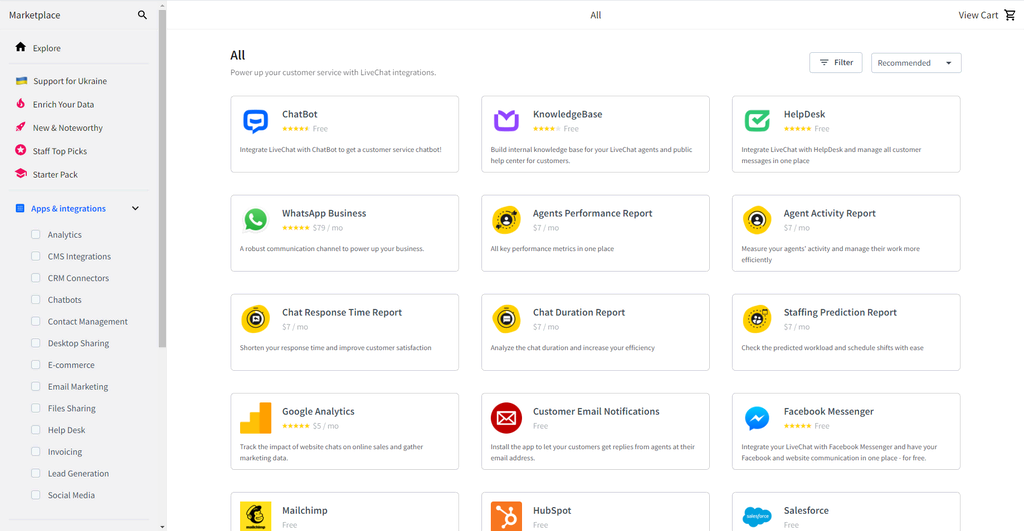Open the Recommended sort dropdown
Viewport: 1024px width, 531px height.
pos(916,63)
